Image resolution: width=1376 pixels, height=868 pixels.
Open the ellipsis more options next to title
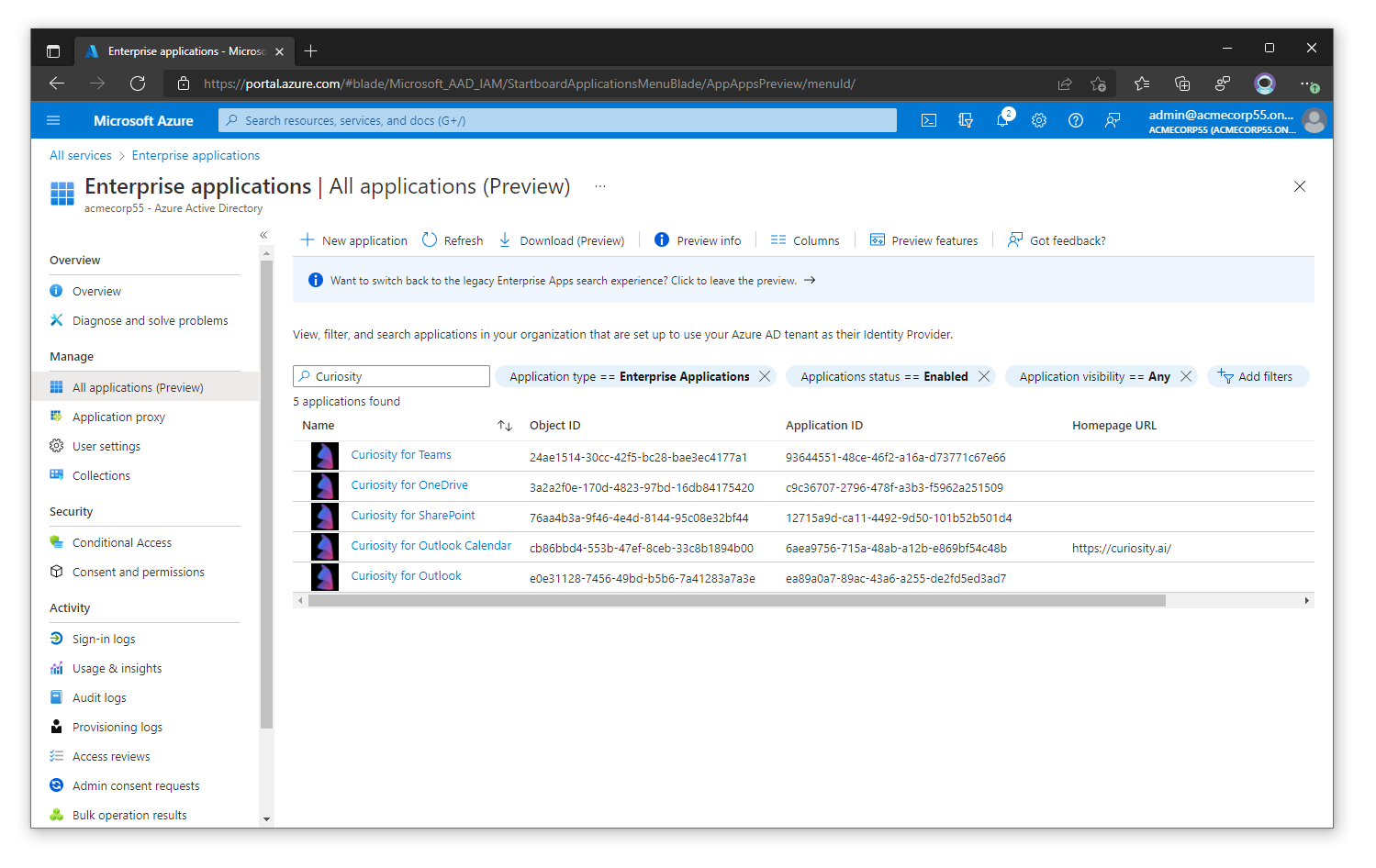pos(600,186)
